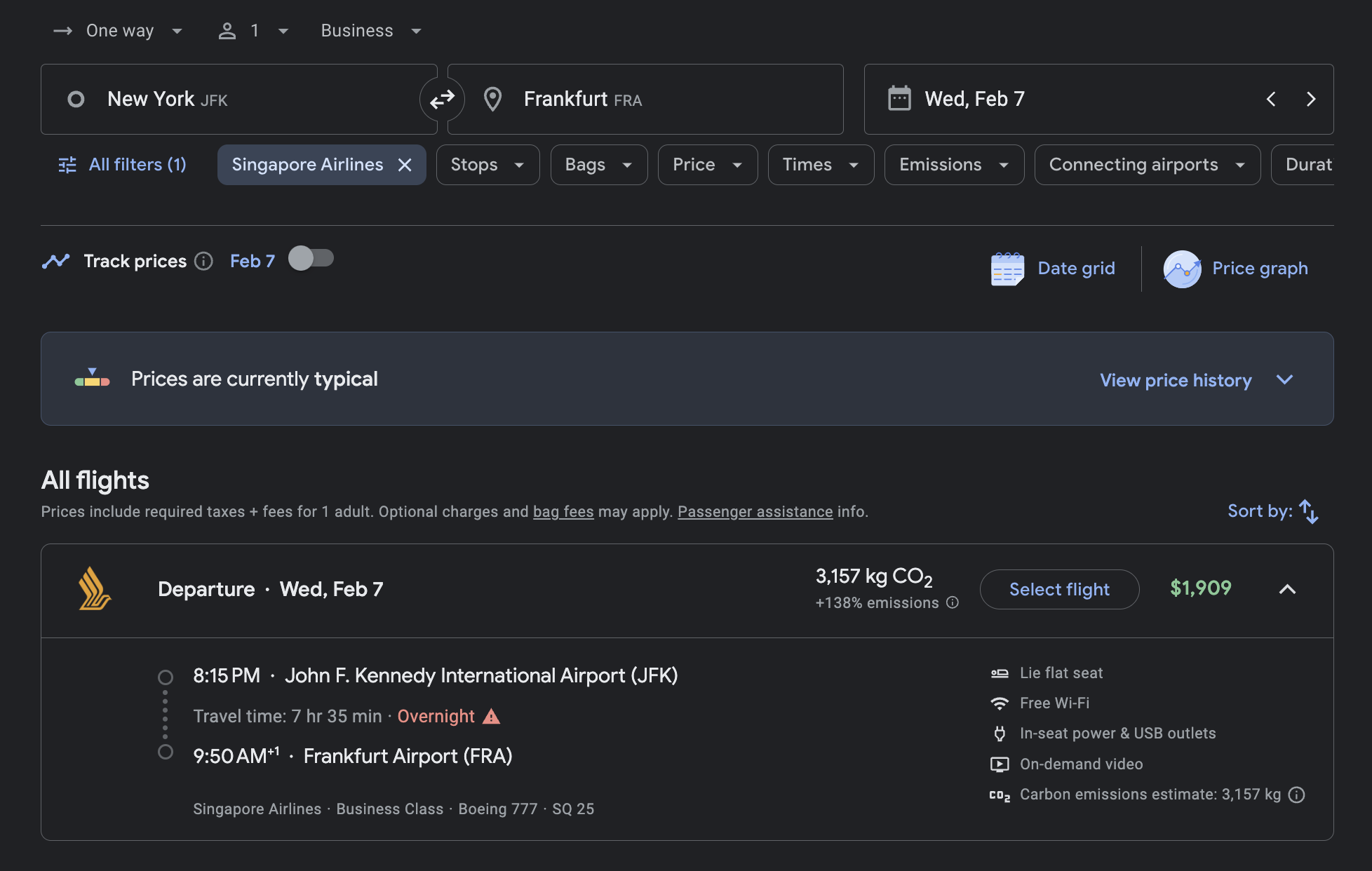Screen dimensions: 1372x871
Task: Click '8:15 PM' departure time
Action: (x=227, y=675)
